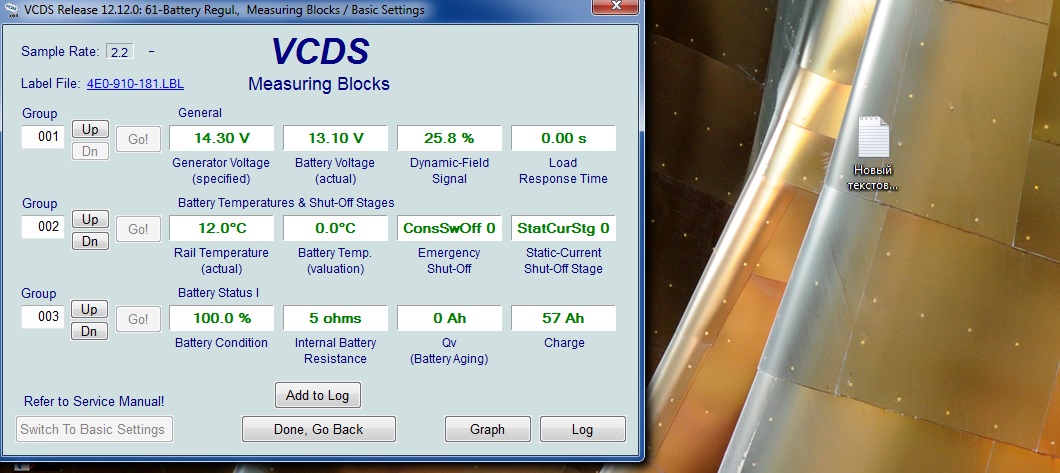Click Go! button for Group 001

[139, 139]
